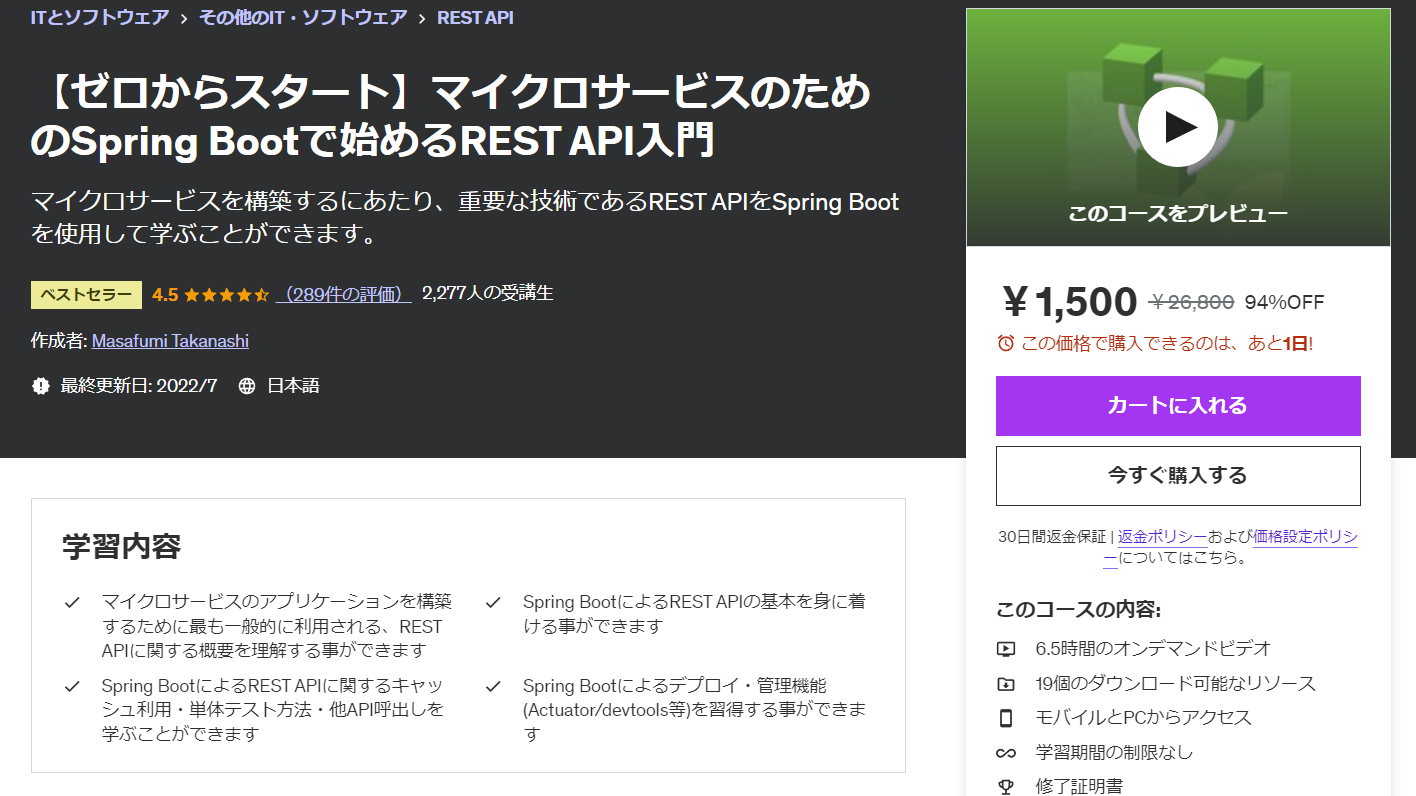Open the ITとソフトウェア breadcrumb
The image size is (1416, 796).
pyautogui.click(x=100, y=17)
